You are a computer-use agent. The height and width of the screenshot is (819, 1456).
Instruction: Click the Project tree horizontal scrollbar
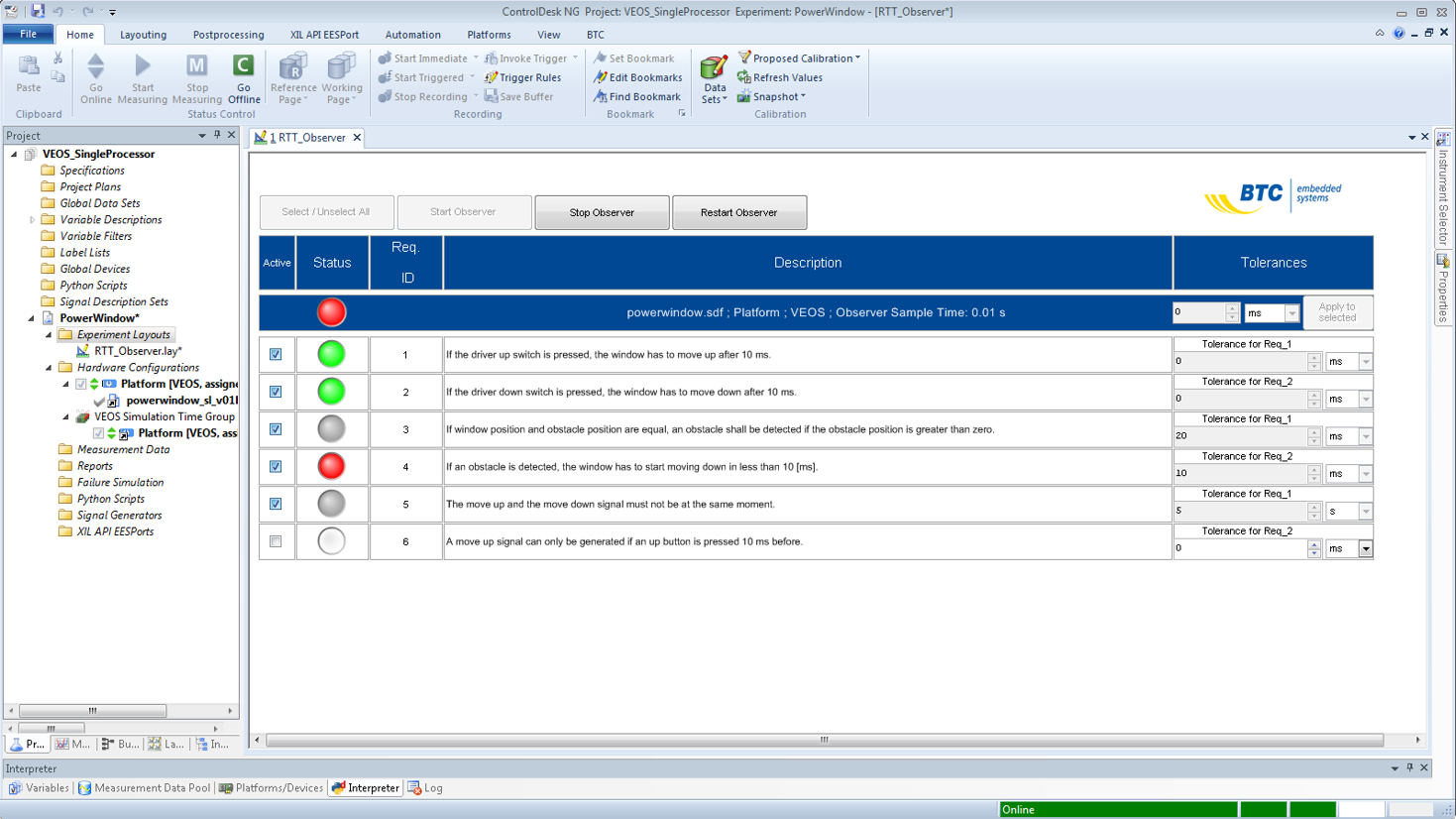[92, 711]
